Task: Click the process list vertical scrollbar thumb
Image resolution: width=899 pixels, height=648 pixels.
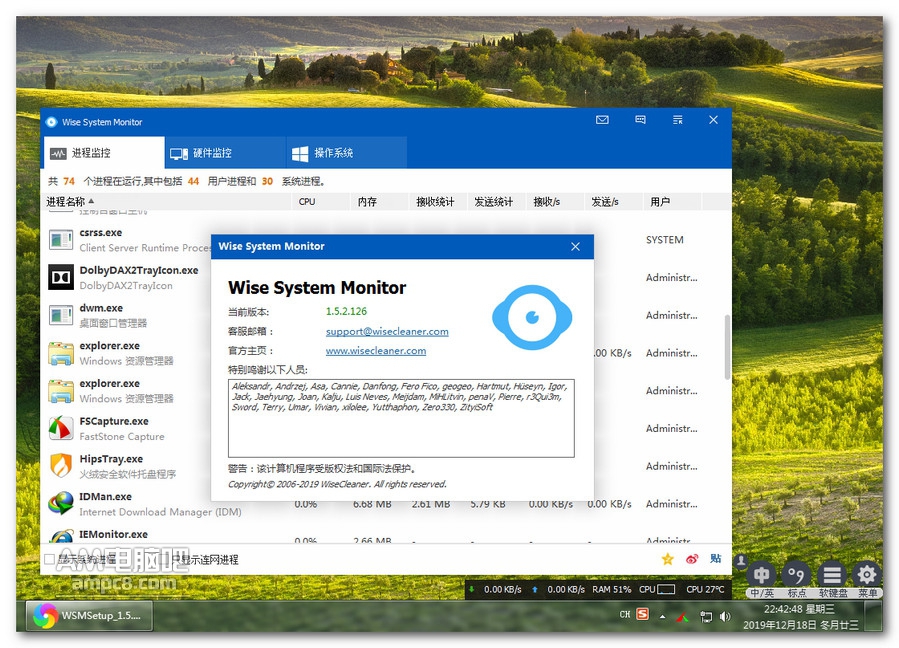Action: tap(728, 346)
